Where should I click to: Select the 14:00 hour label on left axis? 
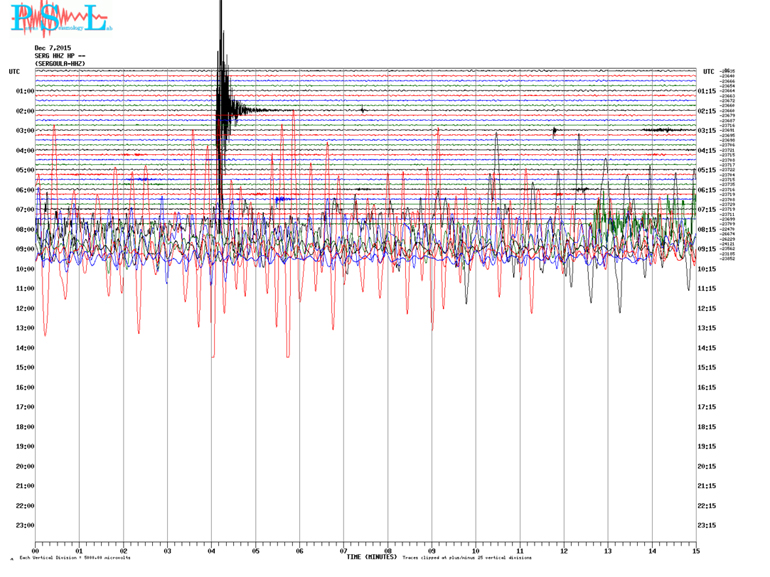(25, 348)
